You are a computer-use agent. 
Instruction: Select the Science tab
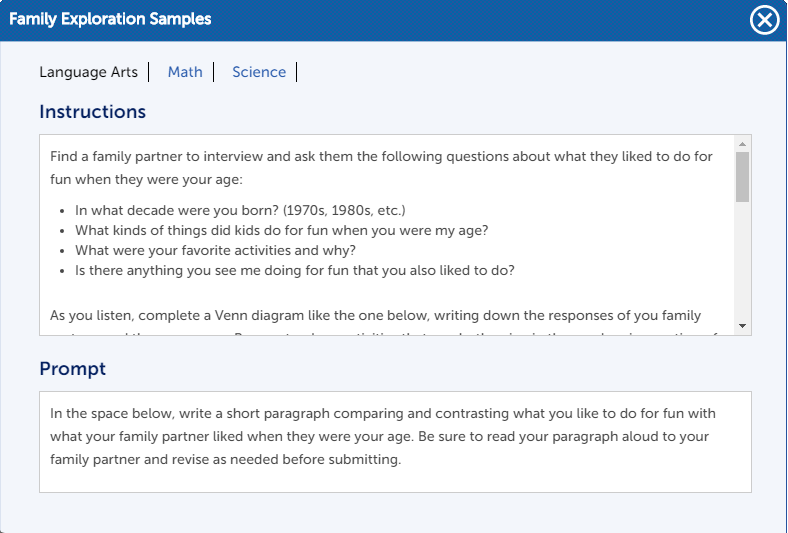click(259, 72)
